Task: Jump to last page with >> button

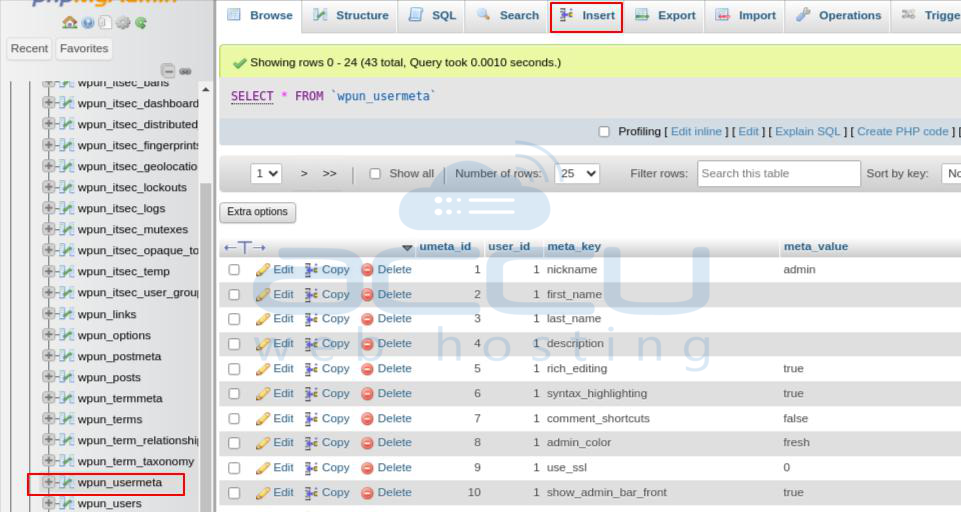Action: tap(330, 174)
